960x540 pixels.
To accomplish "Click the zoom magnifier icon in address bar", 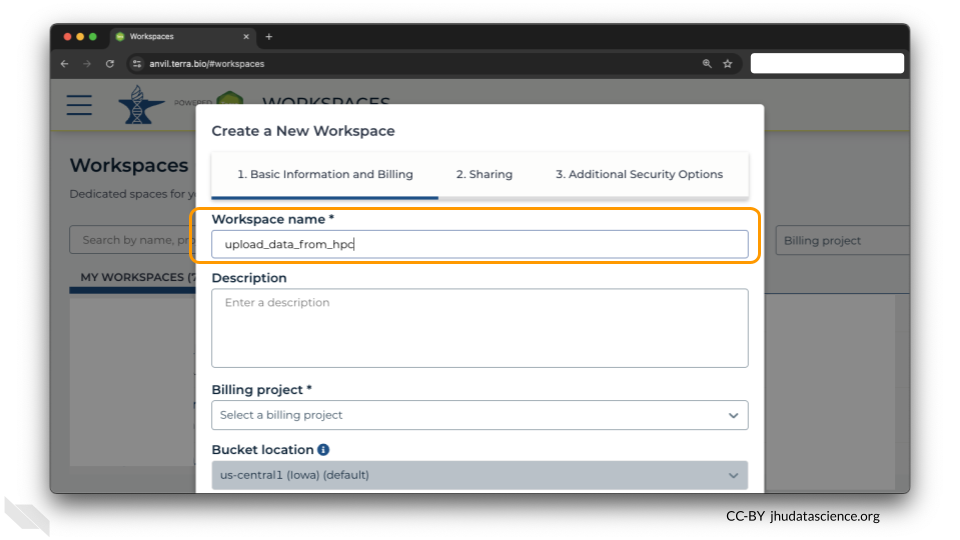I will (707, 64).
